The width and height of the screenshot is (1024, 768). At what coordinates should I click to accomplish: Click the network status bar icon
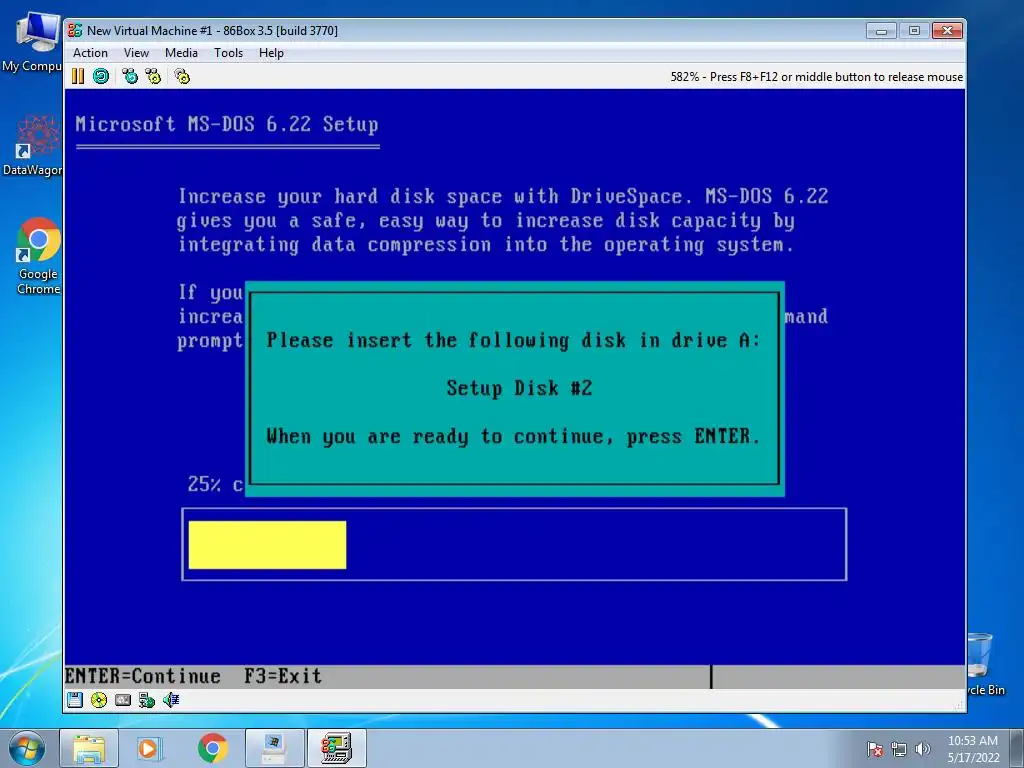tap(147, 699)
